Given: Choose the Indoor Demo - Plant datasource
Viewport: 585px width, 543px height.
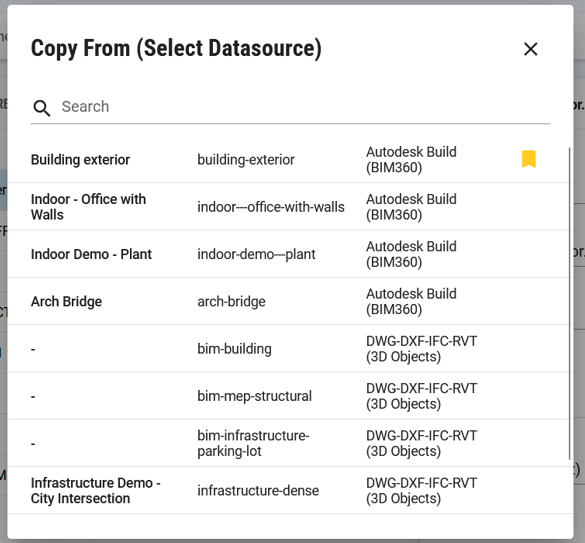Looking at the screenshot, I should 290,254.
